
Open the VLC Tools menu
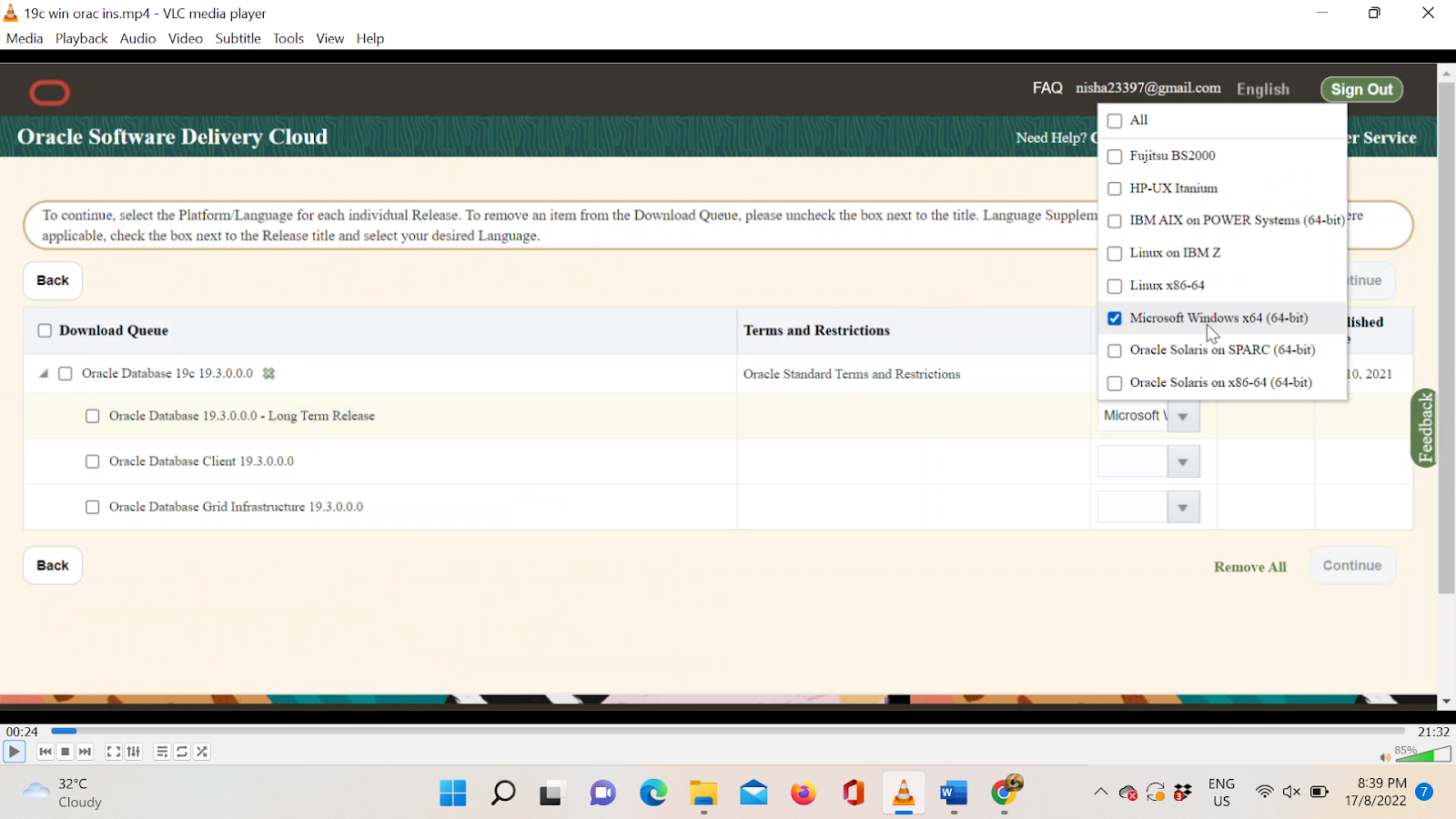click(288, 38)
